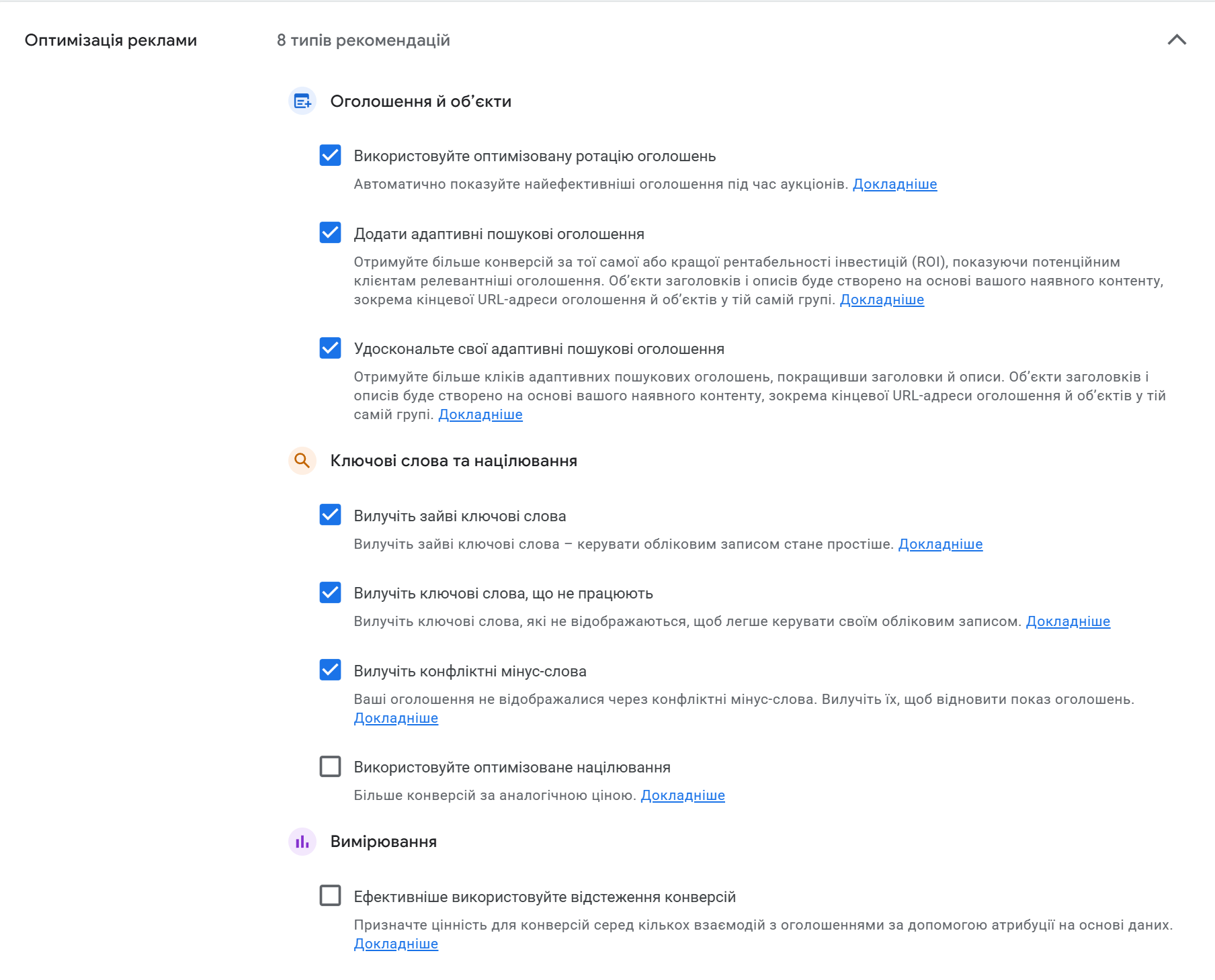
Task: Enable Ефективніше використовуйте відстеження конверсій checkbox
Action: [330, 896]
